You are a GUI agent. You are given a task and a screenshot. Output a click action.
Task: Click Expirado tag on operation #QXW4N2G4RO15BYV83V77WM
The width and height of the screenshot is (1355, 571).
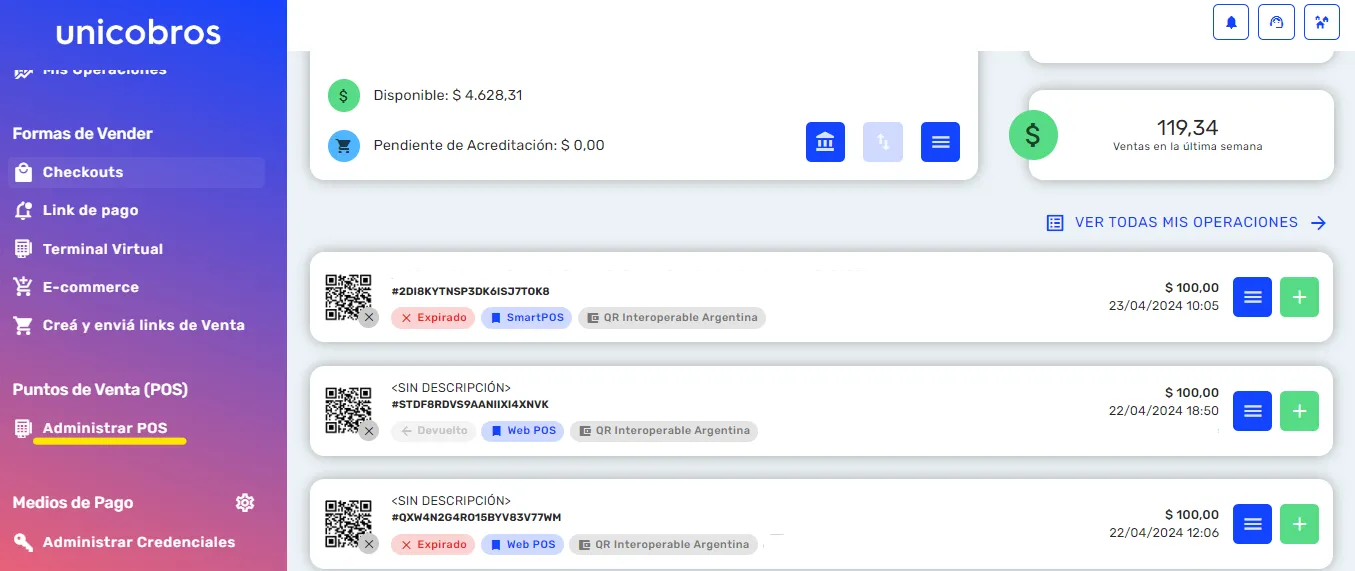[x=433, y=545]
